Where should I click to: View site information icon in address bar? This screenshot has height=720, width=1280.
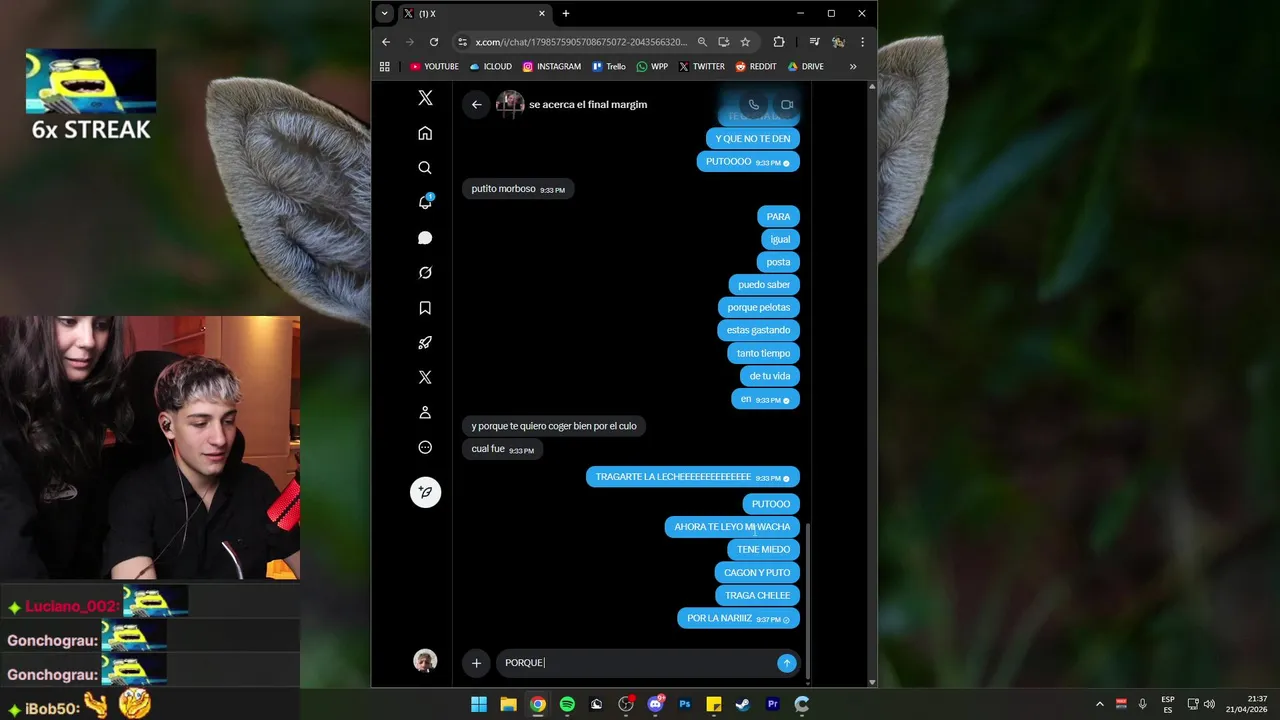462,42
